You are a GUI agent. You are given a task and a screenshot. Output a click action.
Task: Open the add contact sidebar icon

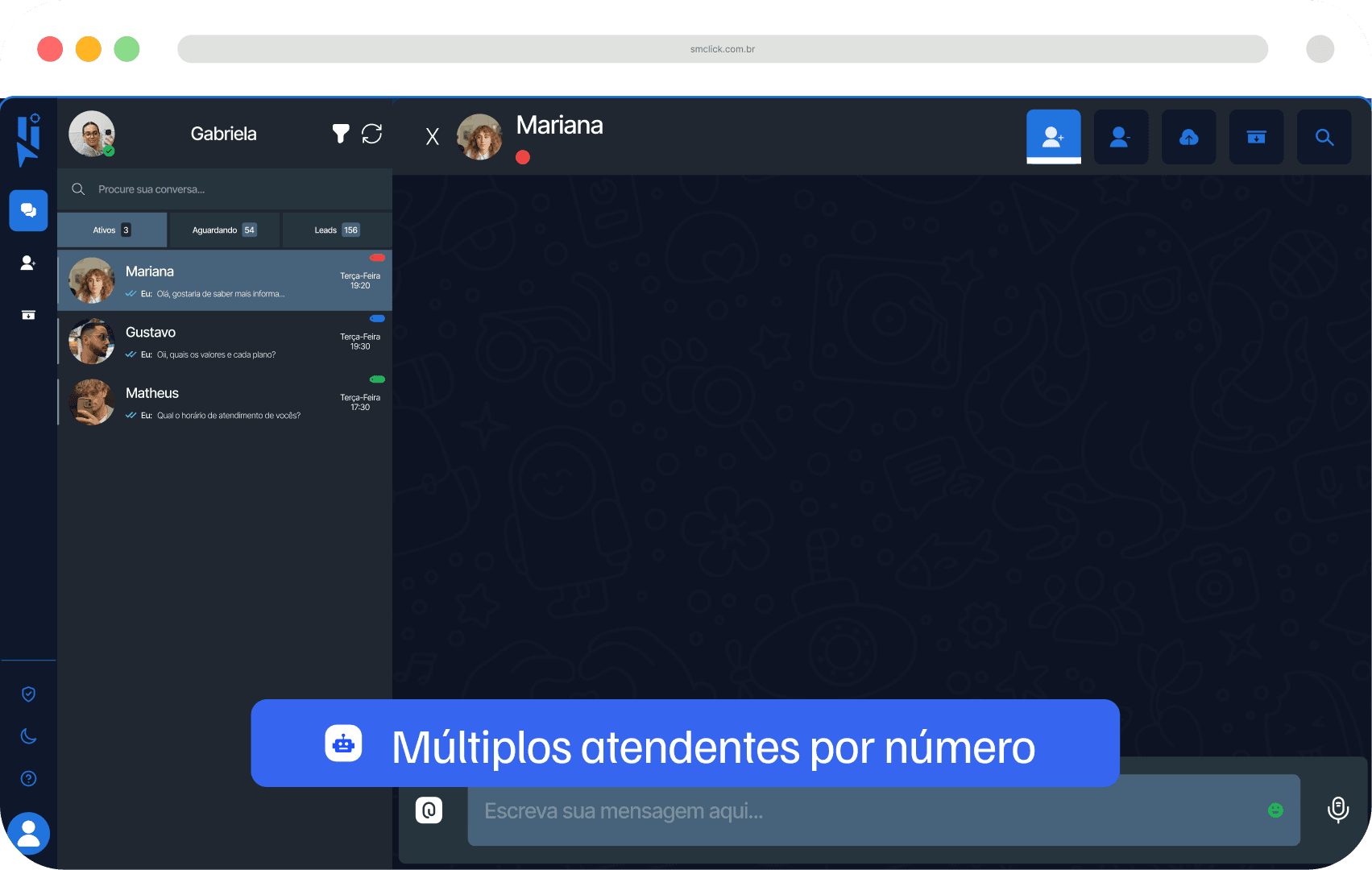(28, 263)
